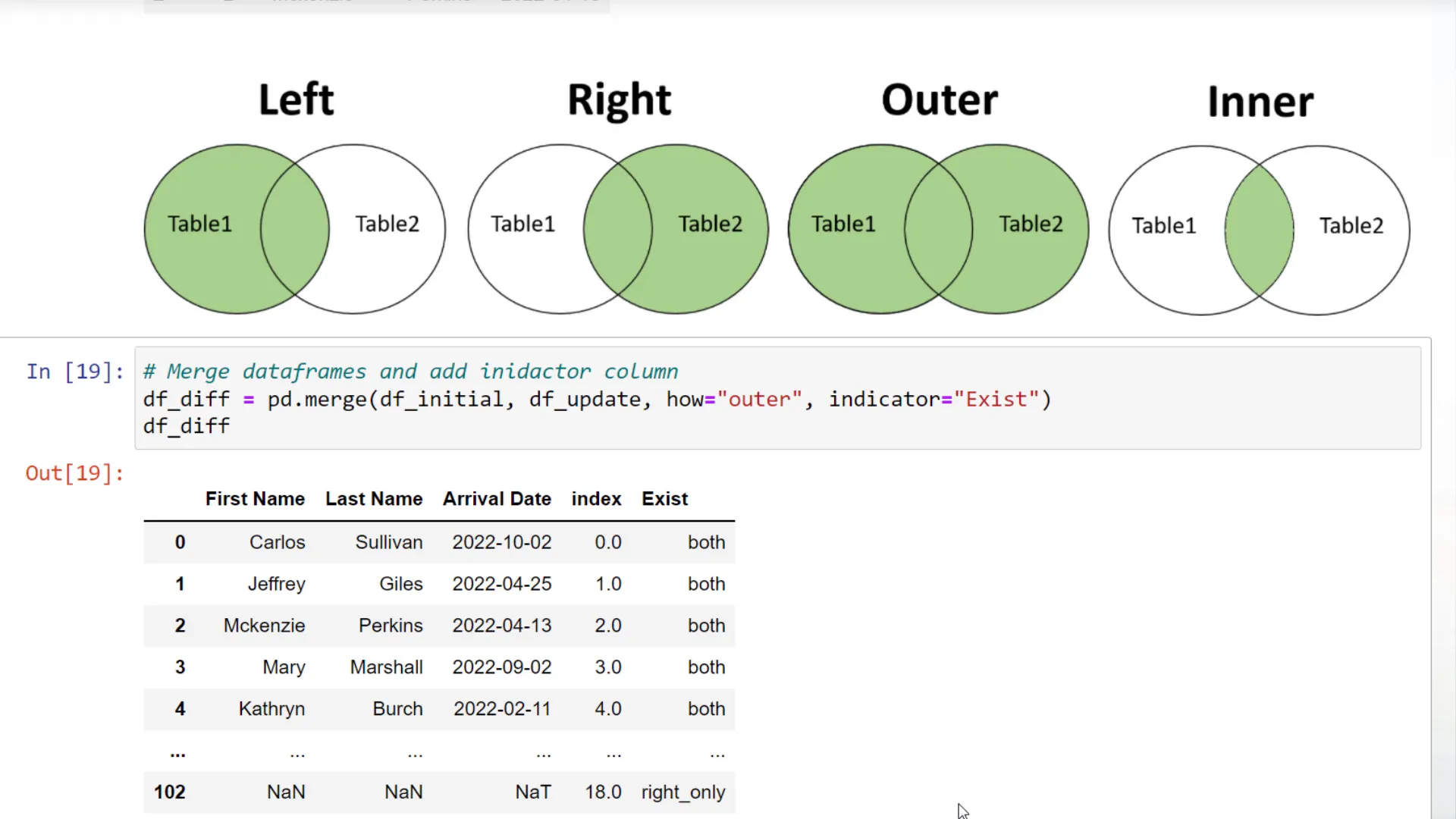The height and width of the screenshot is (819, 1456).
Task: Click the In [19] prompt label
Action: [74, 371]
